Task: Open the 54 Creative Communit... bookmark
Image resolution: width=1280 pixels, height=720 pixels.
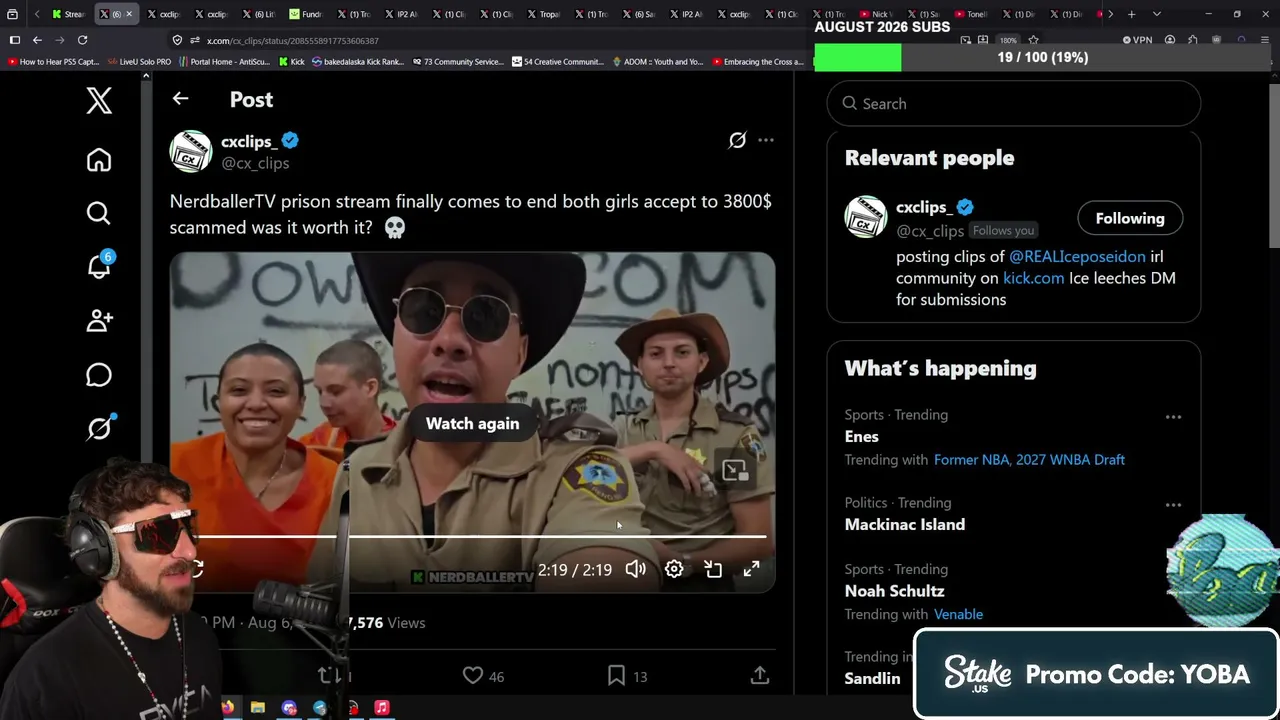Action: click(558, 62)
